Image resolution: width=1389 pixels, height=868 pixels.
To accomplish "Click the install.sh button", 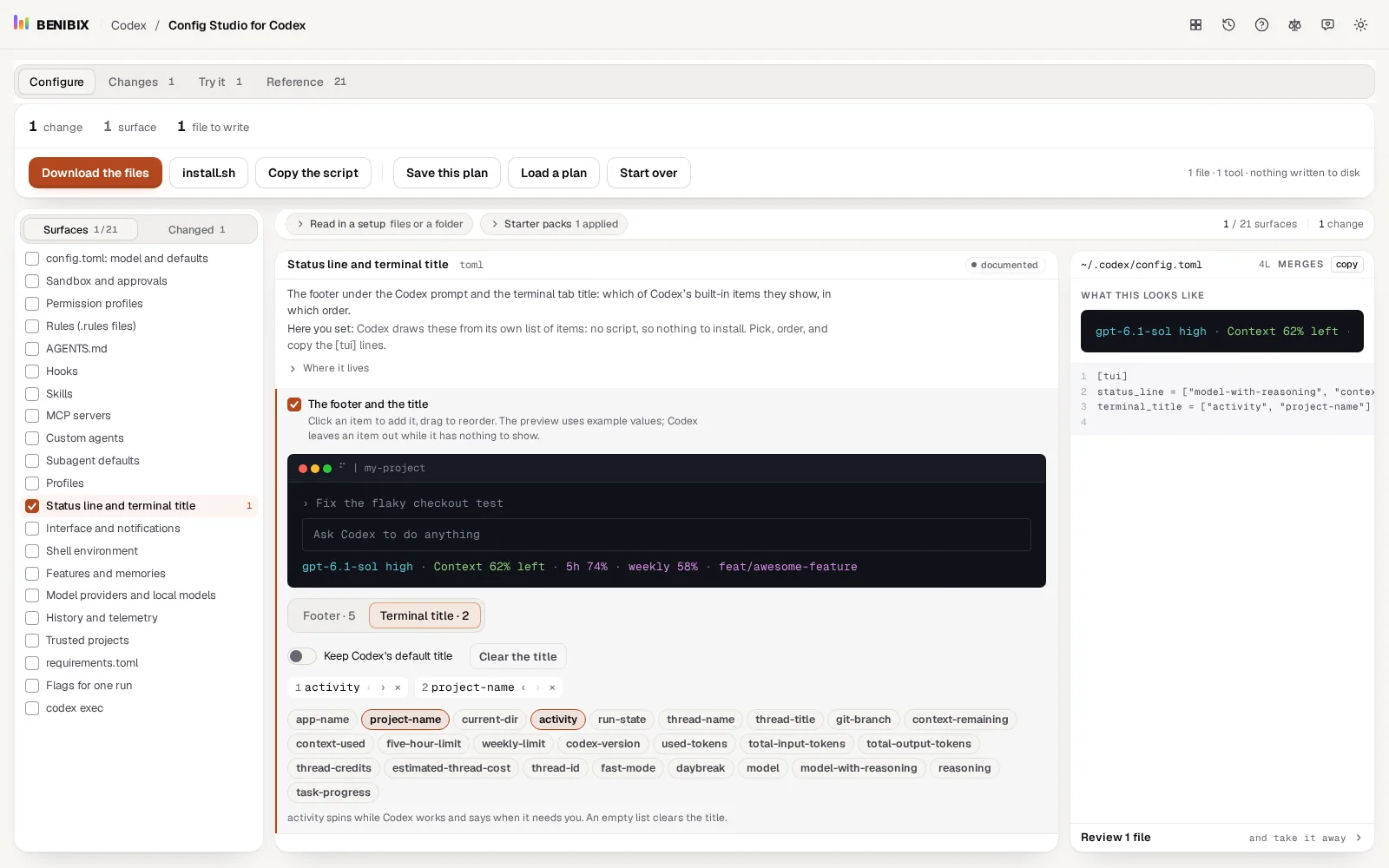I will (208, 173).
